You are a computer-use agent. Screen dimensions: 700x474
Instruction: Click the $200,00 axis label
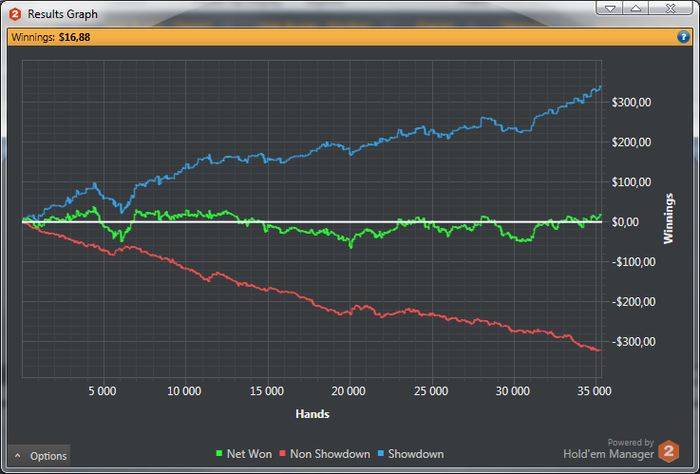[x=631, y=142]
